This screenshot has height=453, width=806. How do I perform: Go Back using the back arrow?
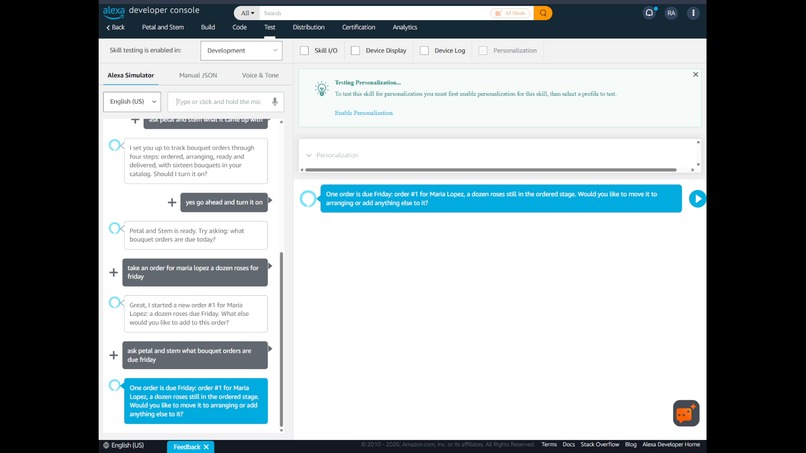tap(116, 27)
